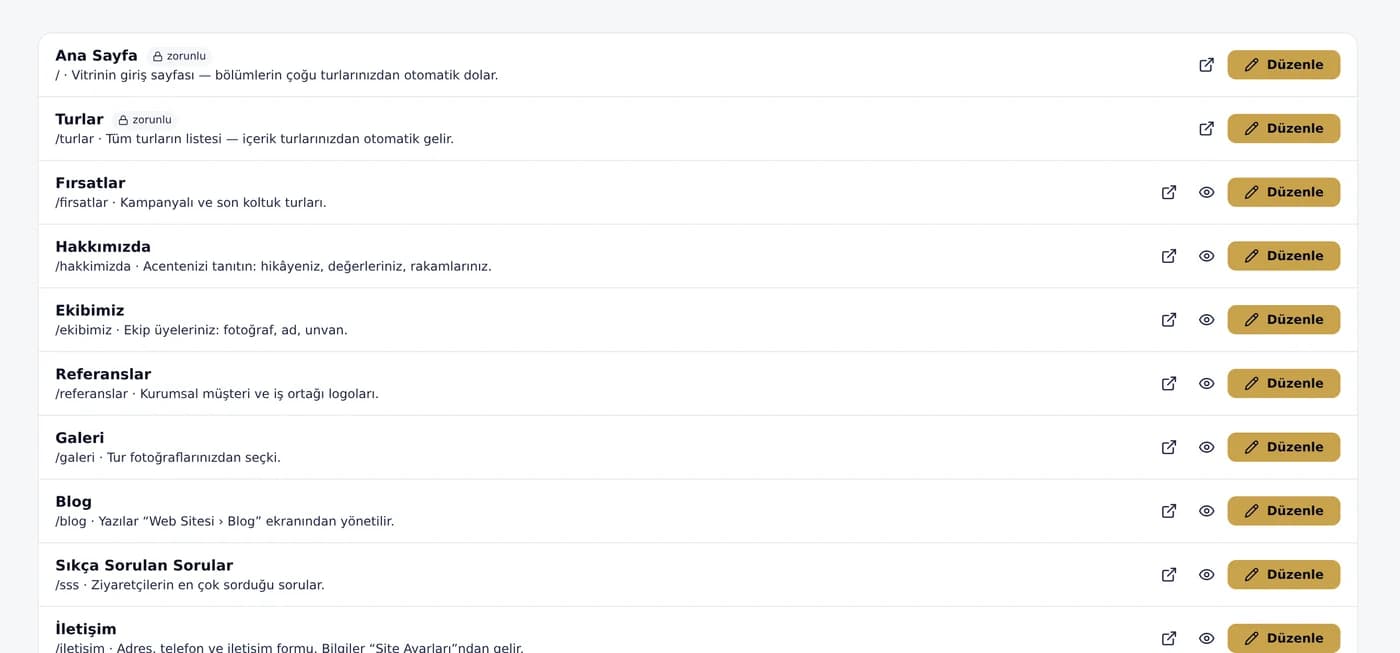Screen dimensions: 1400x653
Task: Click description '/sss · Ziyaretçilerin en çok sorduğu sorular.'
Action: pos(190,585)
